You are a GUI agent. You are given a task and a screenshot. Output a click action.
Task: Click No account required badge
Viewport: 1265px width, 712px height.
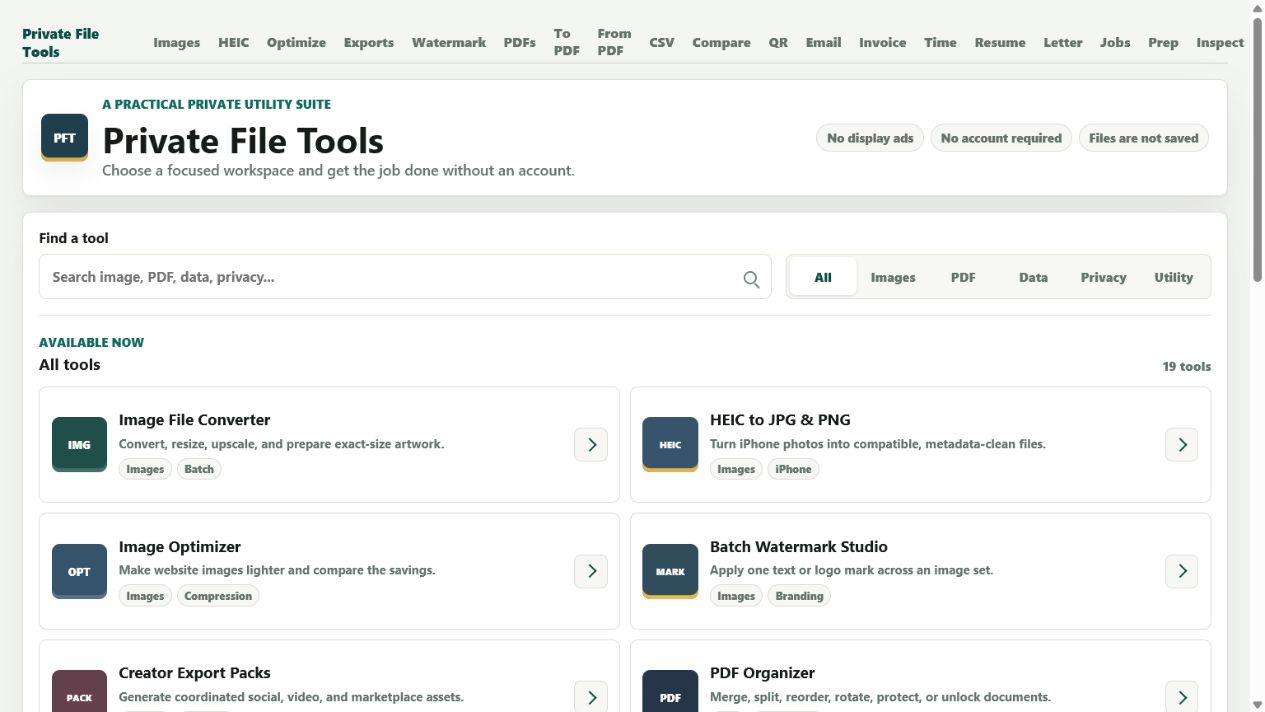(x=1001, y=138)
